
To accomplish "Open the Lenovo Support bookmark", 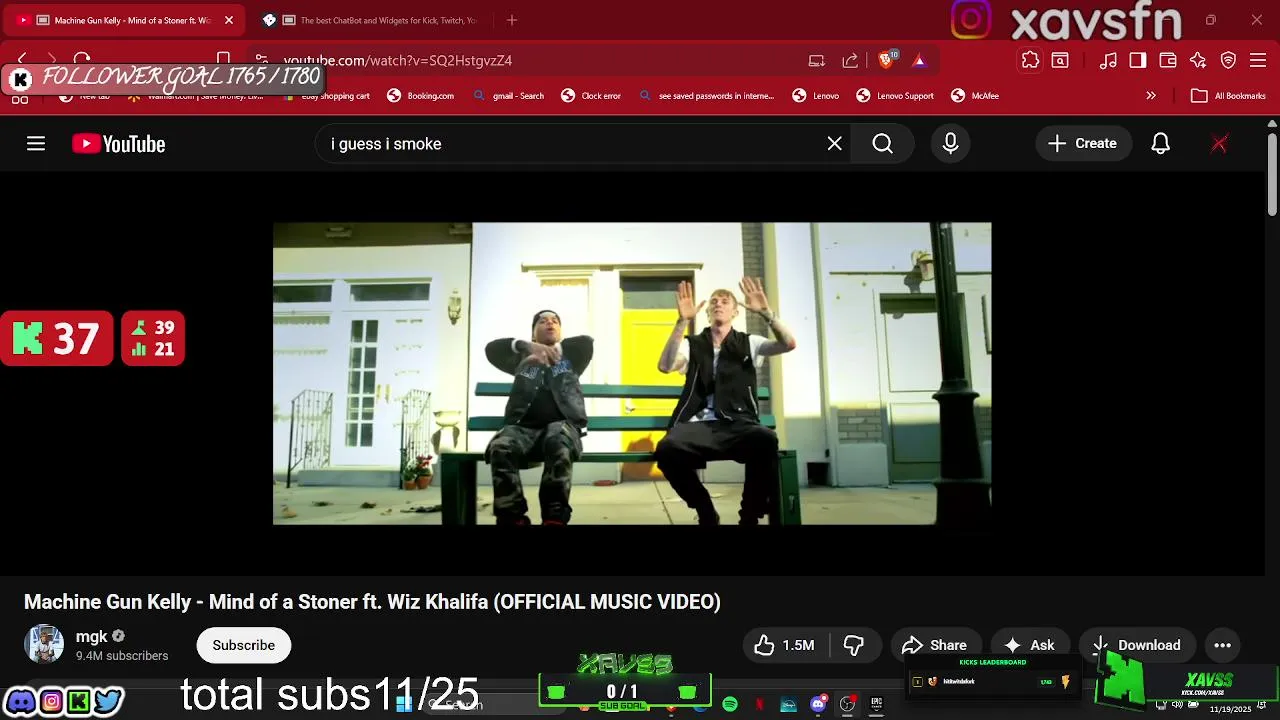I will (894, 96).
